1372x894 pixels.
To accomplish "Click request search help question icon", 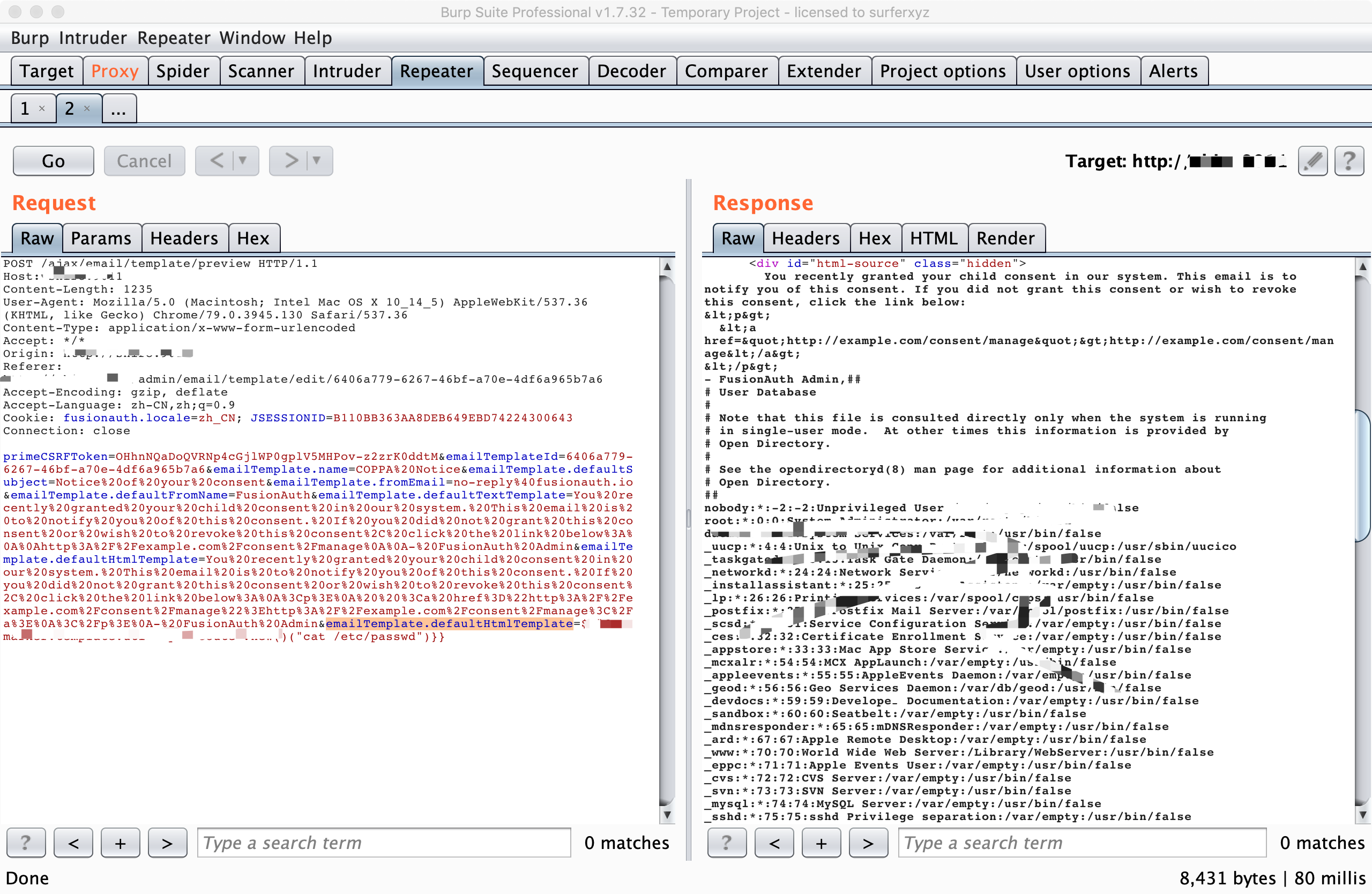I will (x=26, y=843).
